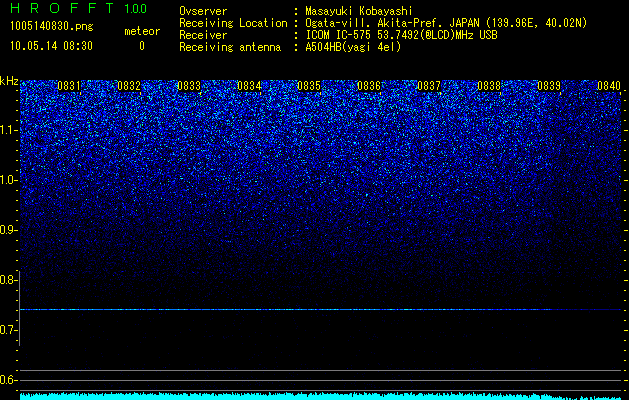629x400 pixels.
Task: Click location text Ogata-vill. Akita-Pref. JAPAN
Action: (394, 23)
